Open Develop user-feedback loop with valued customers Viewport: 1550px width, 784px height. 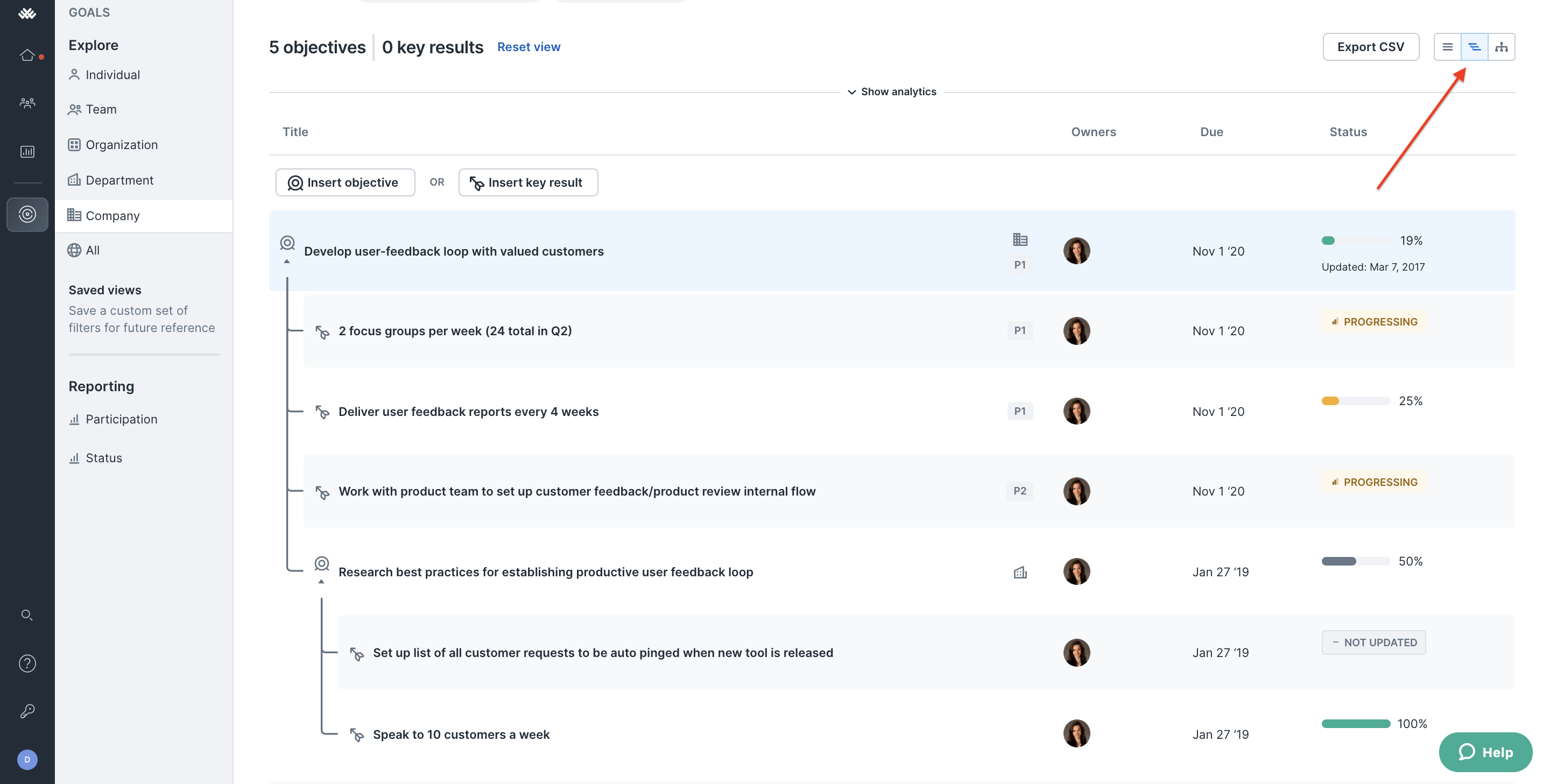point(454,251)
